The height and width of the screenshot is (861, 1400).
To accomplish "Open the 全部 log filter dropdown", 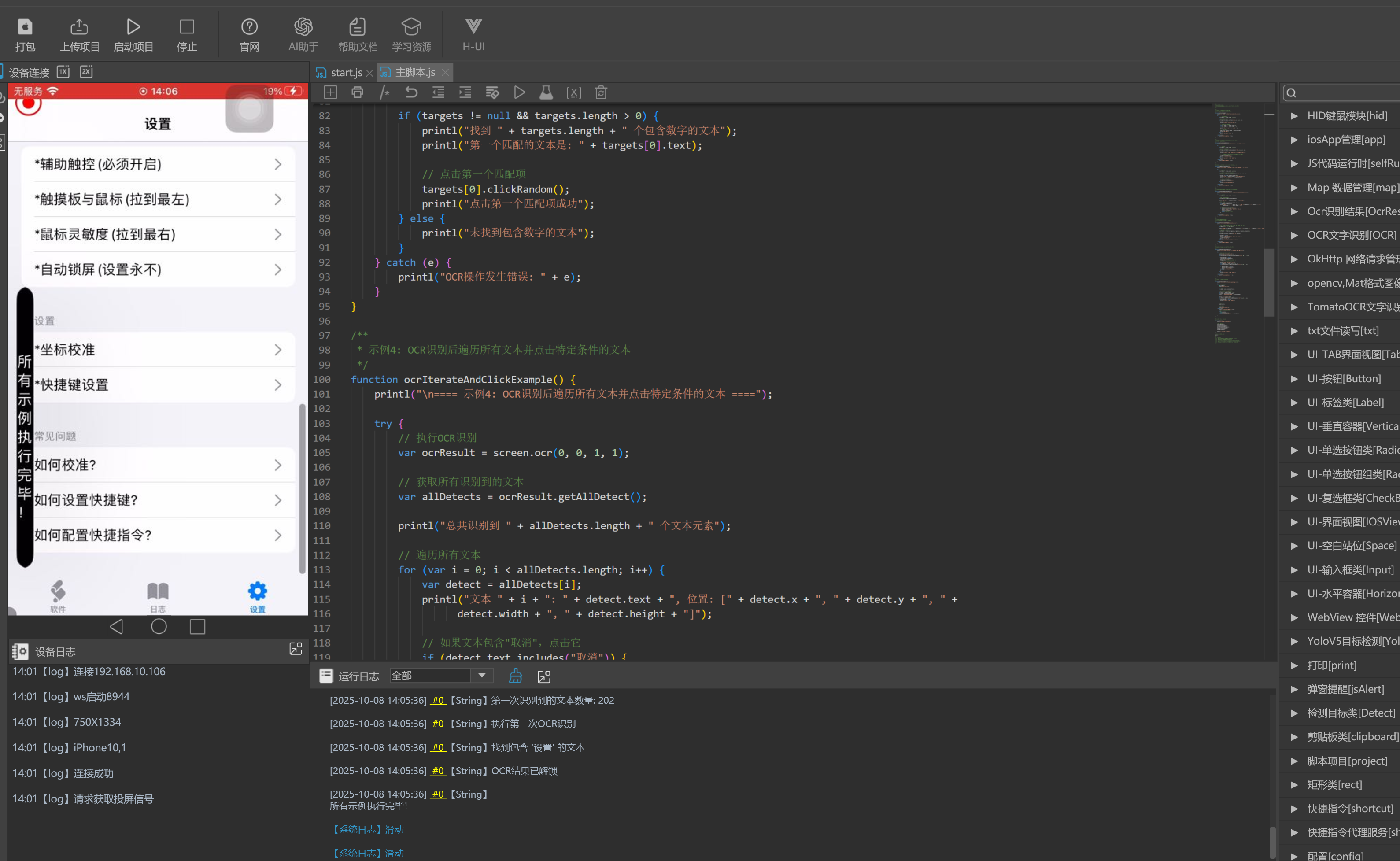I will [482, 676].
